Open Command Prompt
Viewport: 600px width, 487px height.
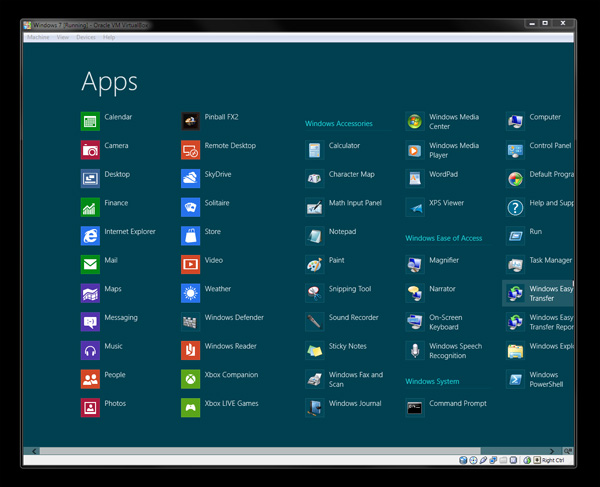click(415, 408)
